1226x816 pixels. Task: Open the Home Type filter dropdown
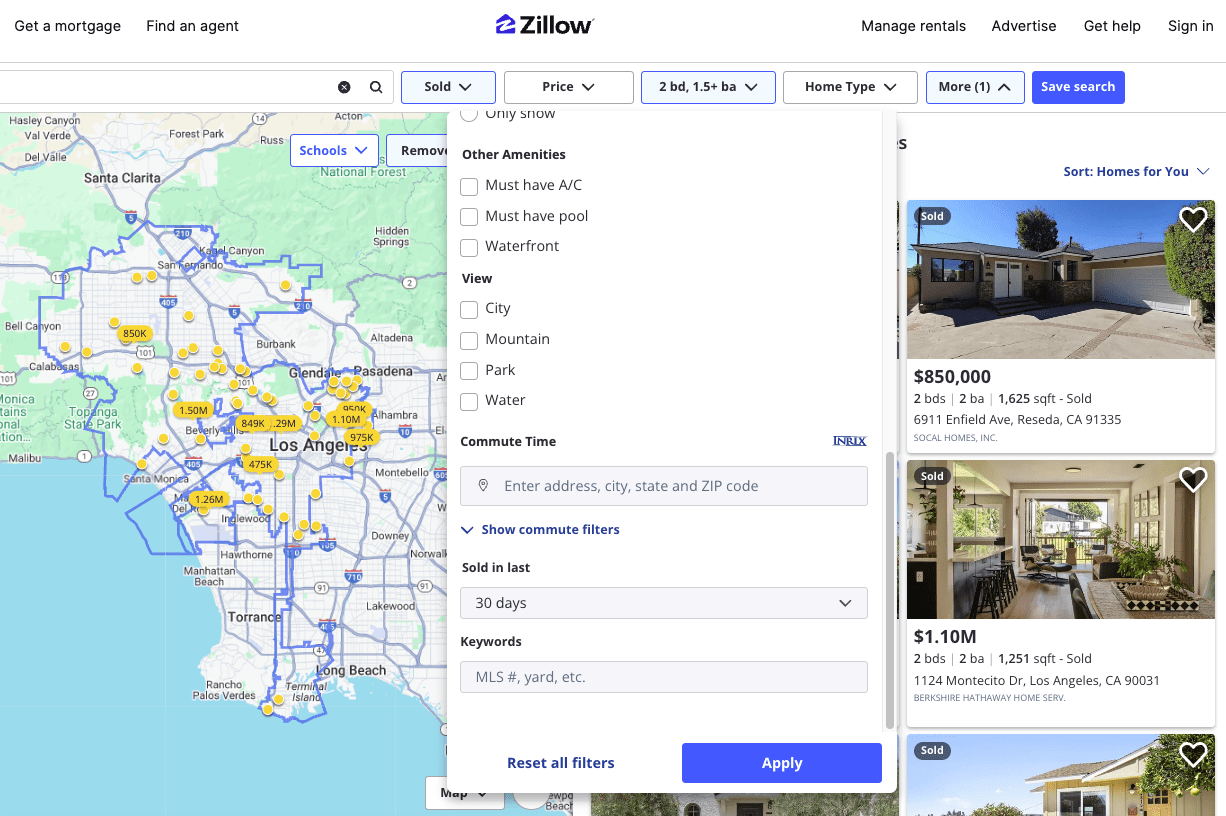[x=849, y=87]
